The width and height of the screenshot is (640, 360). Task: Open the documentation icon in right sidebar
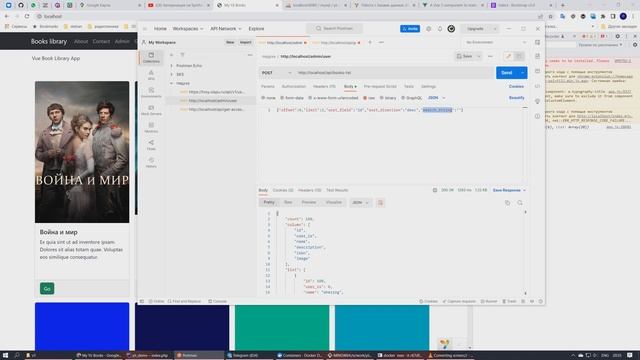click(537, 56)
